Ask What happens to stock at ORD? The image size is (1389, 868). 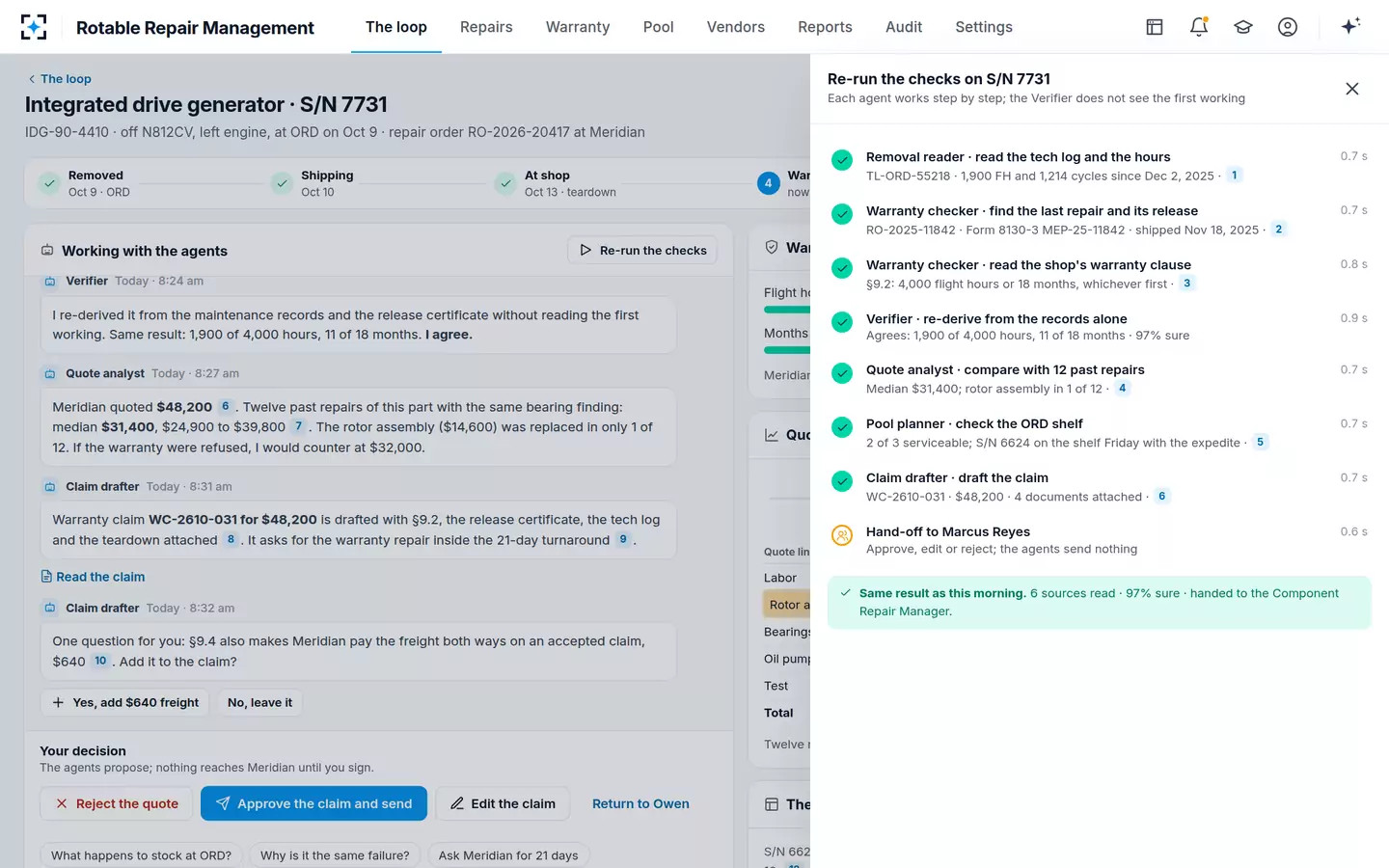(141, 855)
